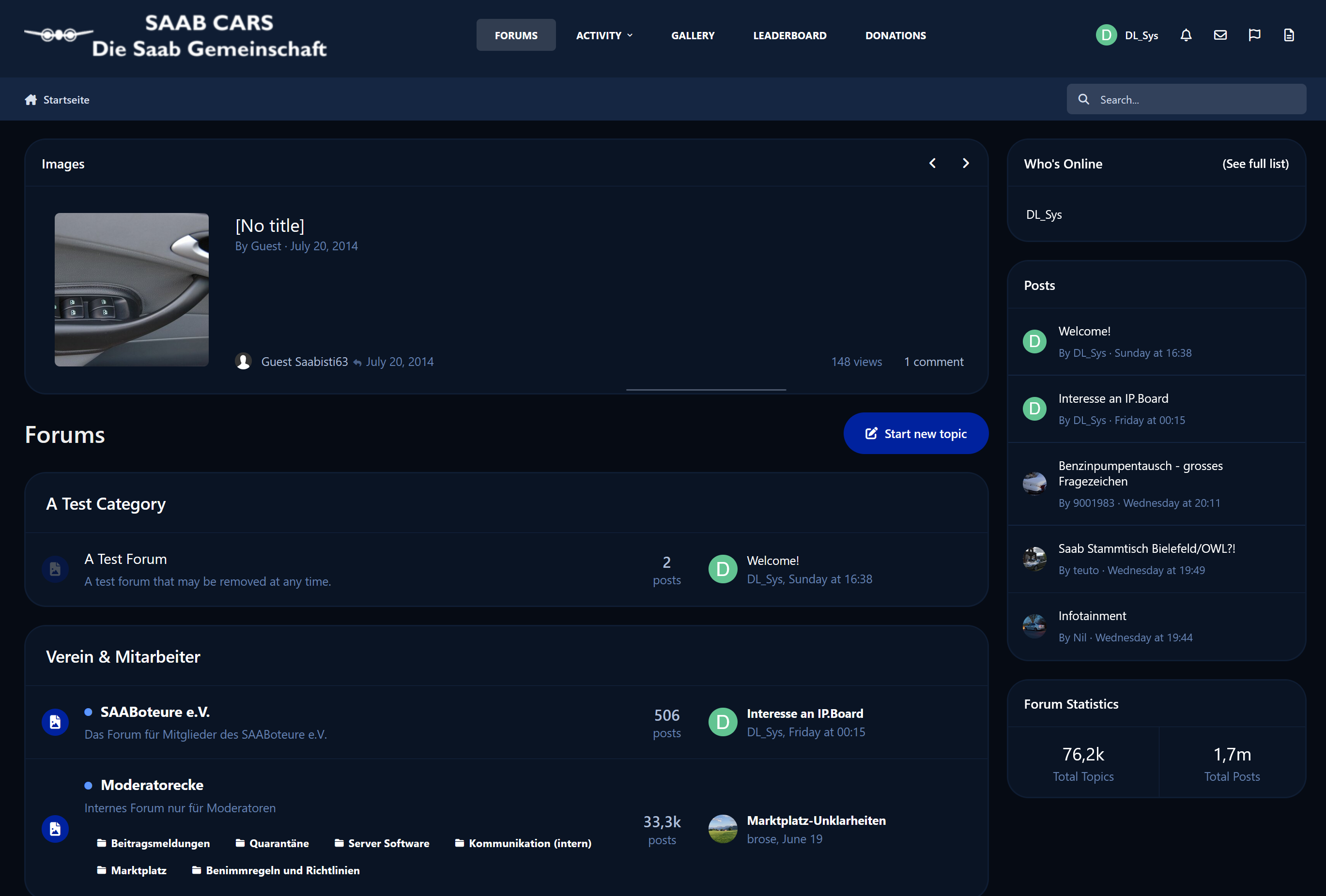Show previous image in Images carousel
This screenshot has width=1326, height=896.
(x=932, y=163)
